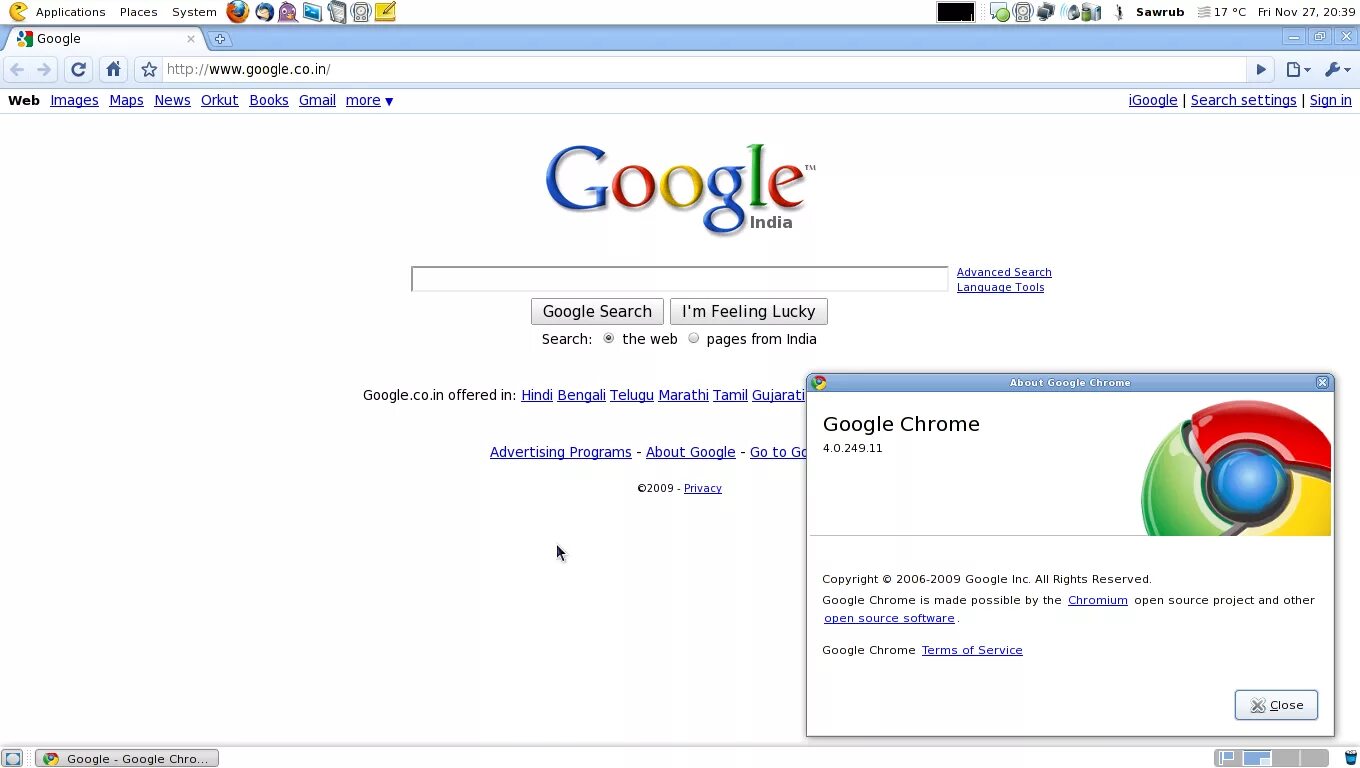1360x768 pixels.
Task: Open the iGoogle link
Action: coord(1153,100)
